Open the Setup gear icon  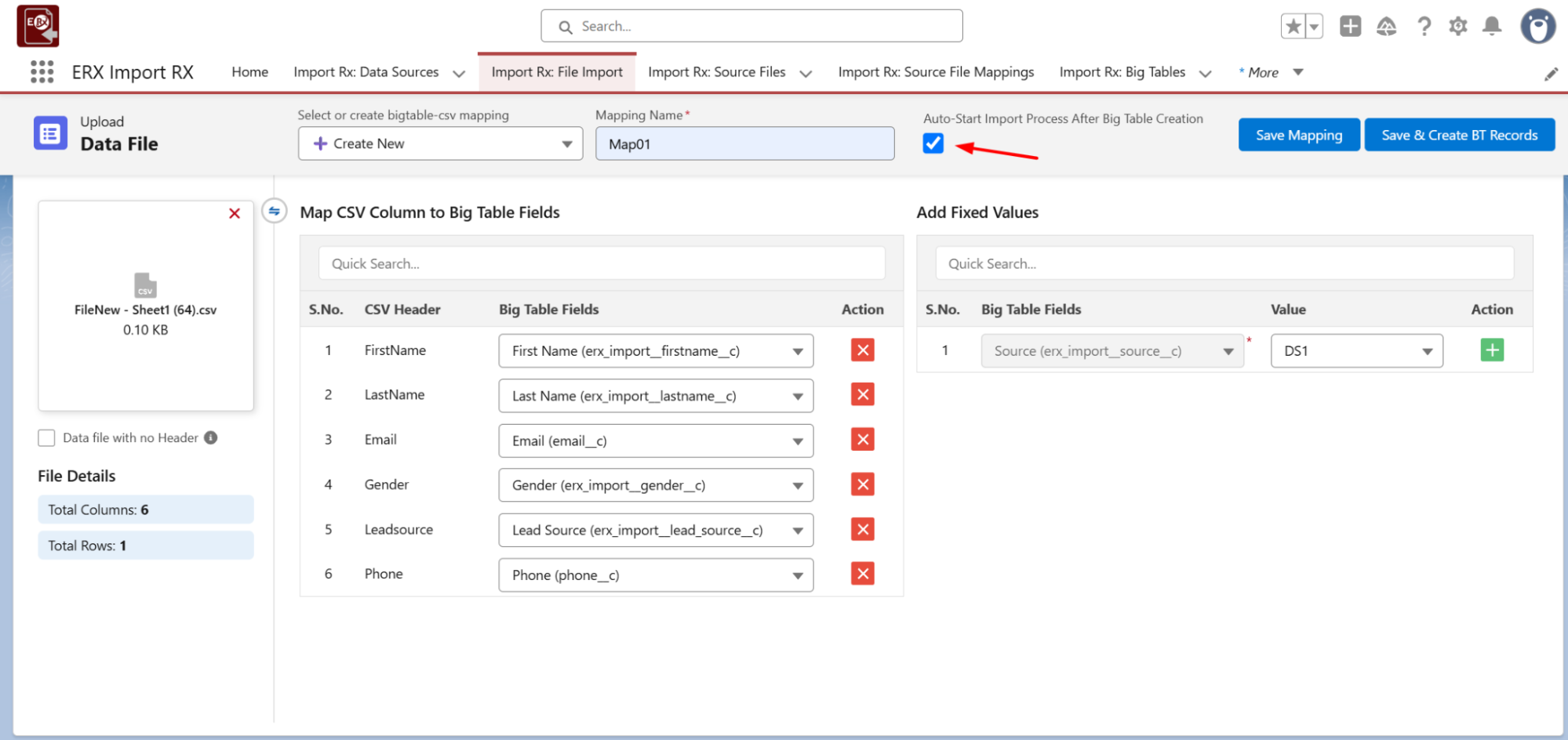tap(1457, 27)
